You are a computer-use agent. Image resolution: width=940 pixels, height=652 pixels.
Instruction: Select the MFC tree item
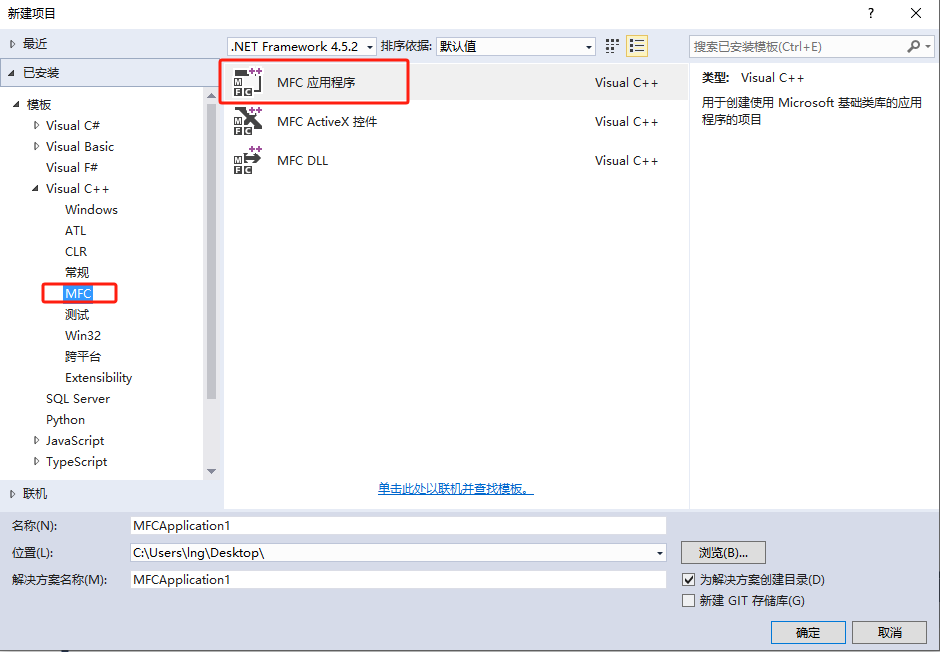pyautogui.click(x=79, y=293)
